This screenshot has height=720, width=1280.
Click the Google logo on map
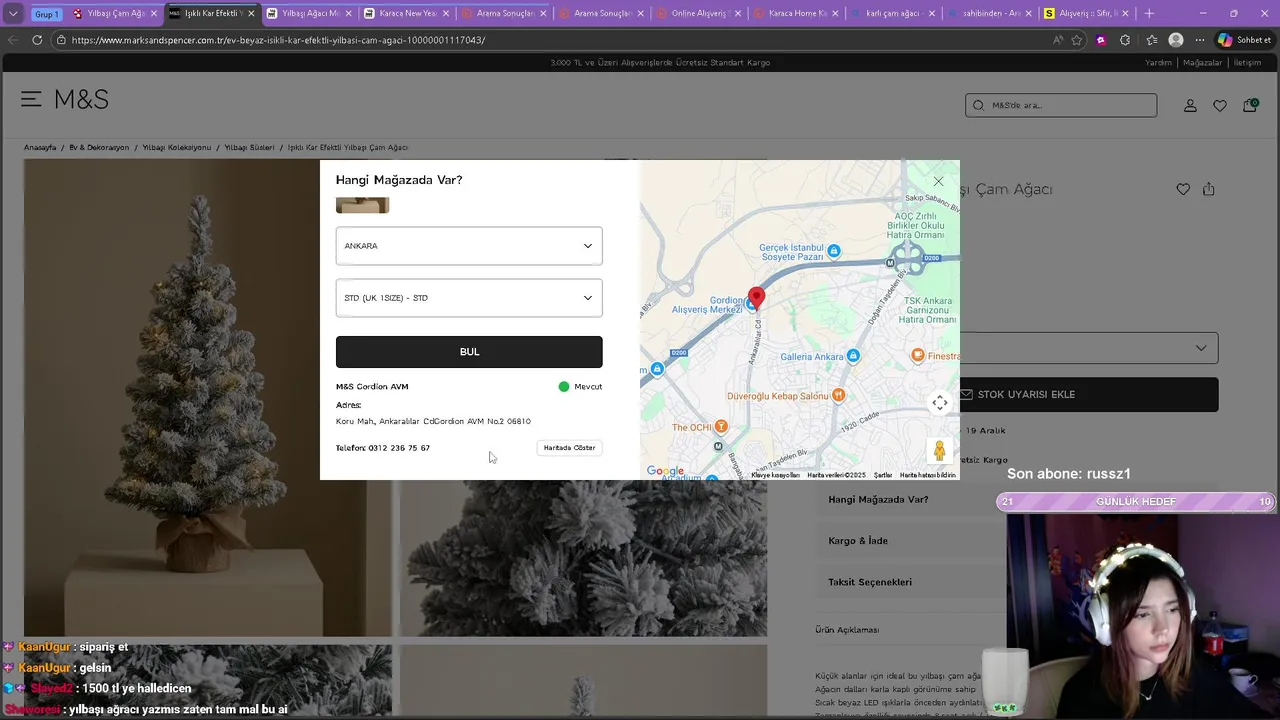tap(665, 472)
